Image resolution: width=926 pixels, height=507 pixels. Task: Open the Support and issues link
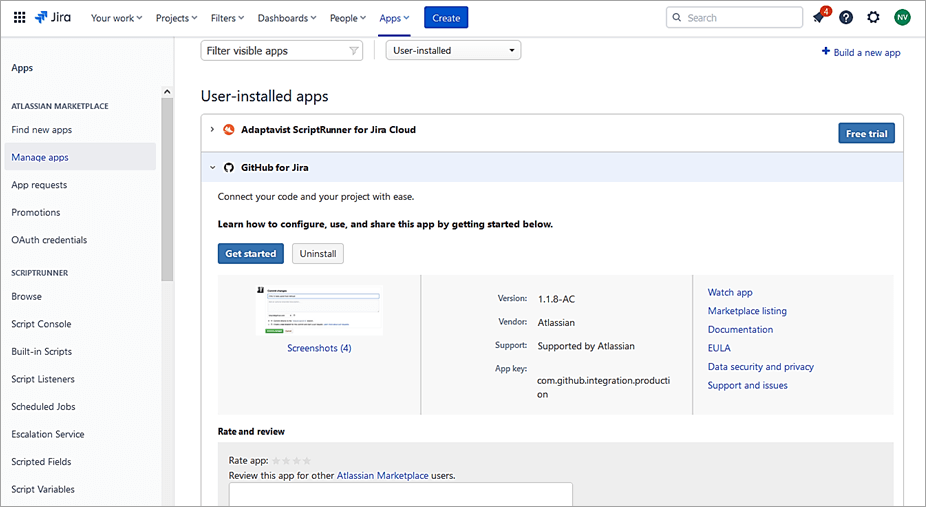point(747,385)
